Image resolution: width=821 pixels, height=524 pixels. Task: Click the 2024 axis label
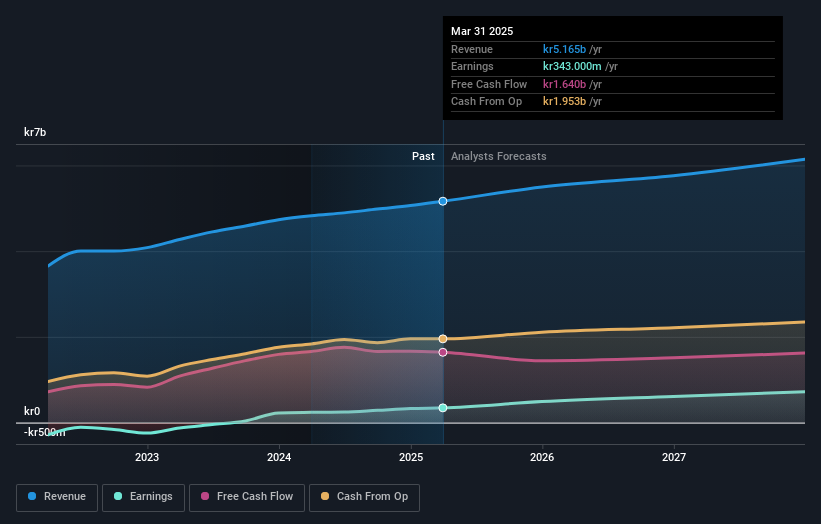pos(279,458)
